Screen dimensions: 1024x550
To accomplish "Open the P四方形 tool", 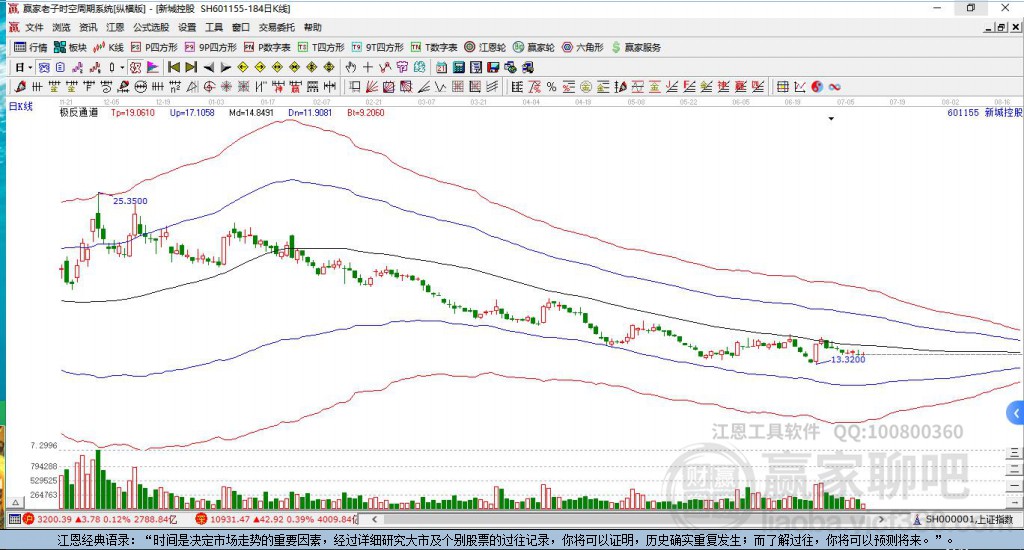I will point(154,47).
